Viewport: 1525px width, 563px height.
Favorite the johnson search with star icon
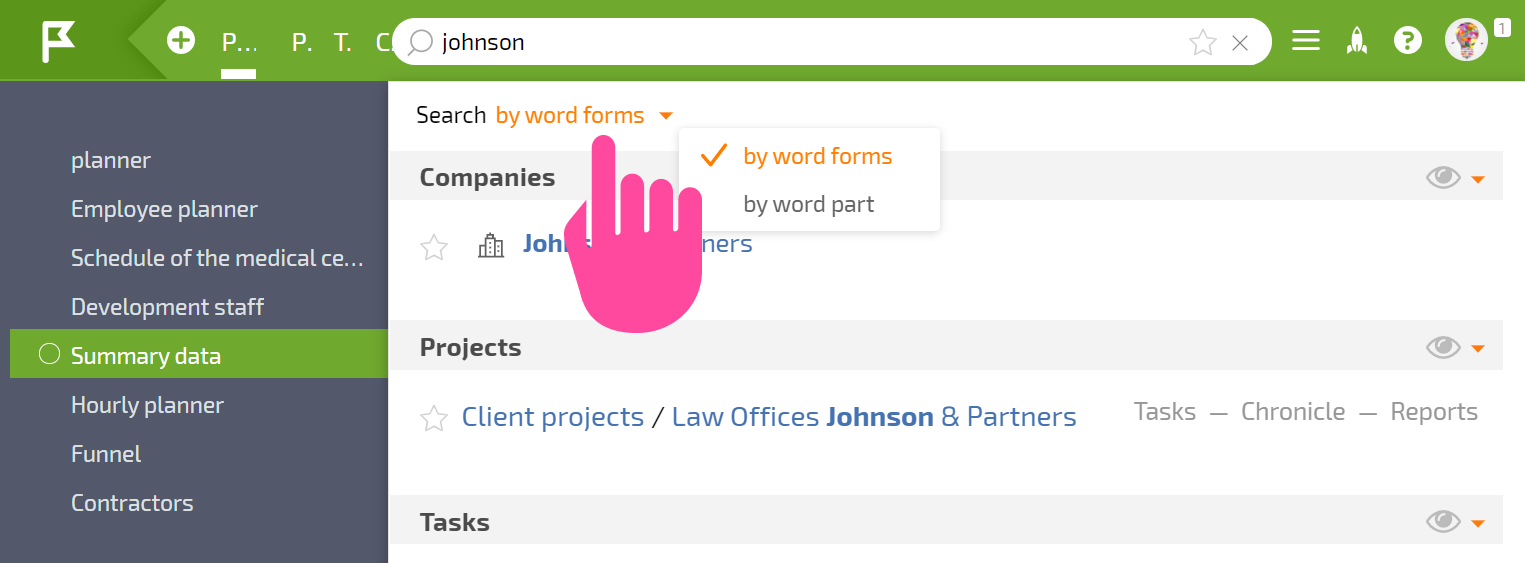[x=1202, y=42]
